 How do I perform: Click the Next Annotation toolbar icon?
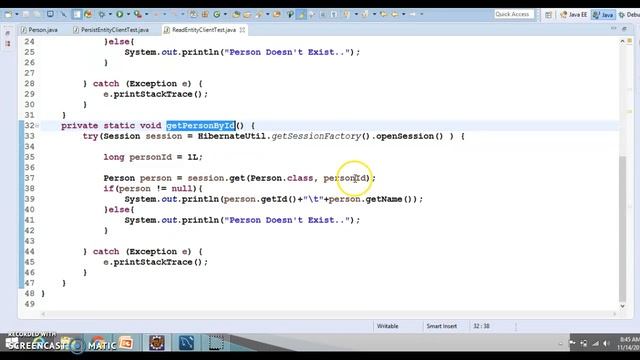coord(346,14)
